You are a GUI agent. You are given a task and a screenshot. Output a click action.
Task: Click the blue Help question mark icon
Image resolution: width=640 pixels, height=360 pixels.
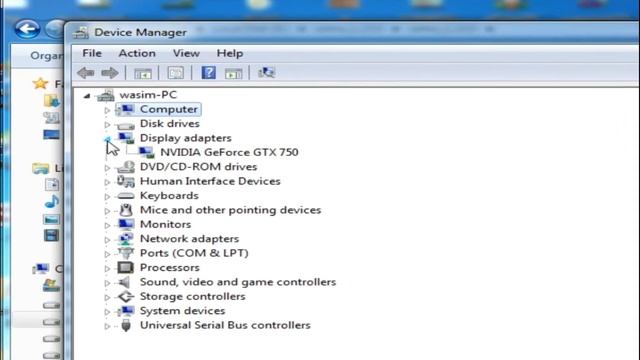tap(209, 73)
